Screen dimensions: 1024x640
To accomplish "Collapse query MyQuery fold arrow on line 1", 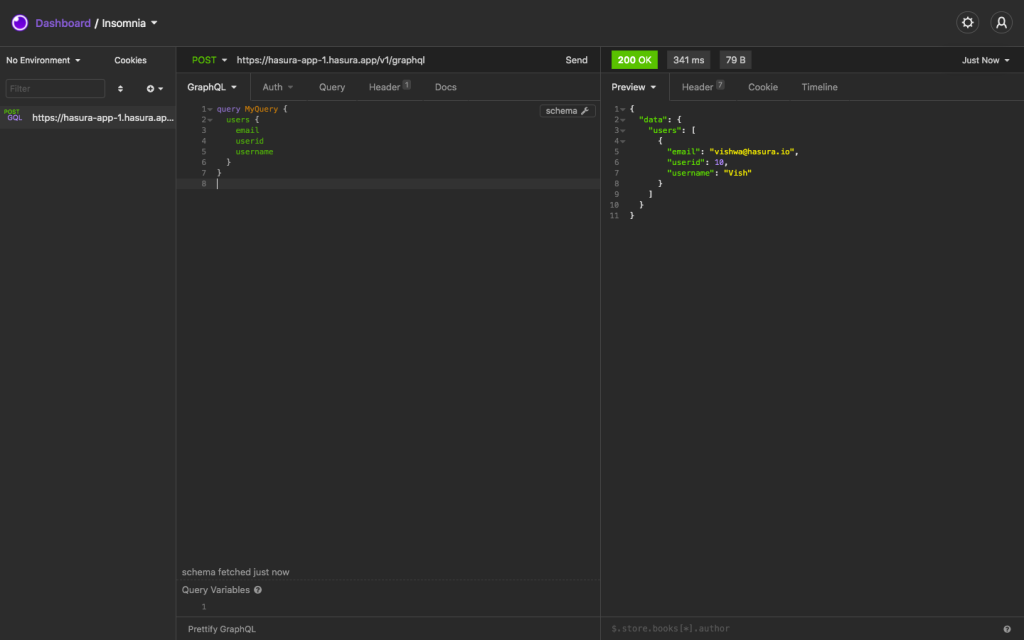I will pyautogui.click(x=210, y=110).
